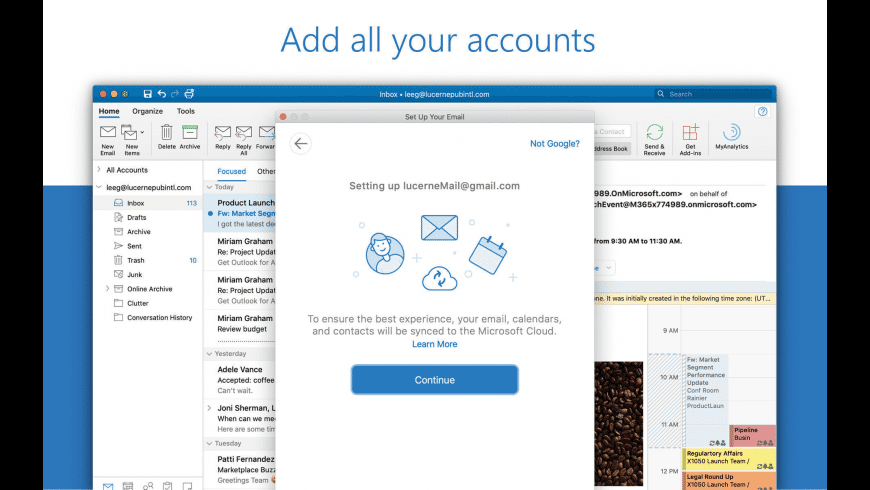Viewport: 870px width, 490px height.
Task: Collapse the leeg@lucernepubintl.com account tree
Action: point(99,187)
